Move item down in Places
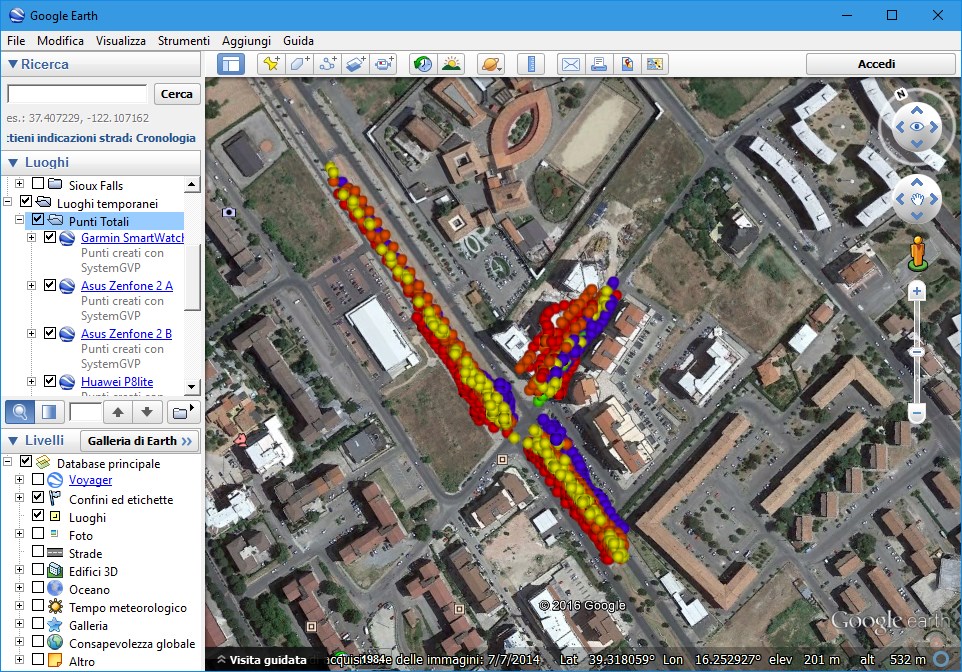The width and height of the screenshot is (962, 672). pos(147,412)
